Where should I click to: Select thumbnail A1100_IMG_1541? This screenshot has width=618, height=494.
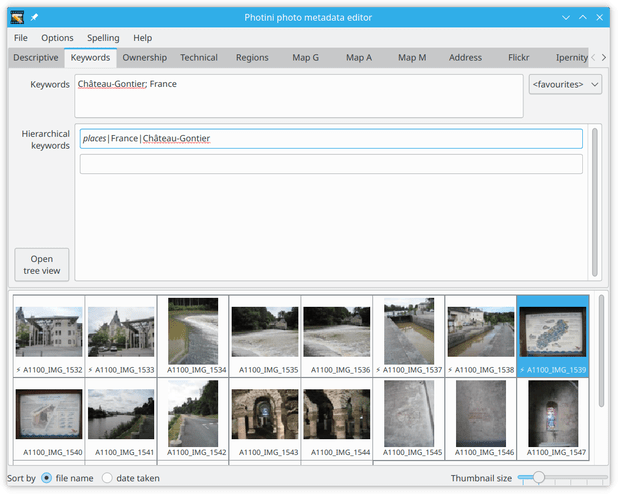[x=121, y=419]
